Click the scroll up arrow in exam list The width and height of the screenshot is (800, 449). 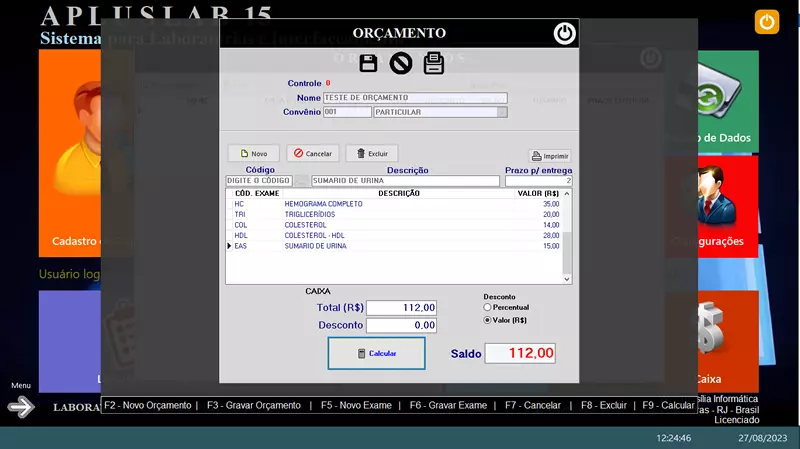567,193
